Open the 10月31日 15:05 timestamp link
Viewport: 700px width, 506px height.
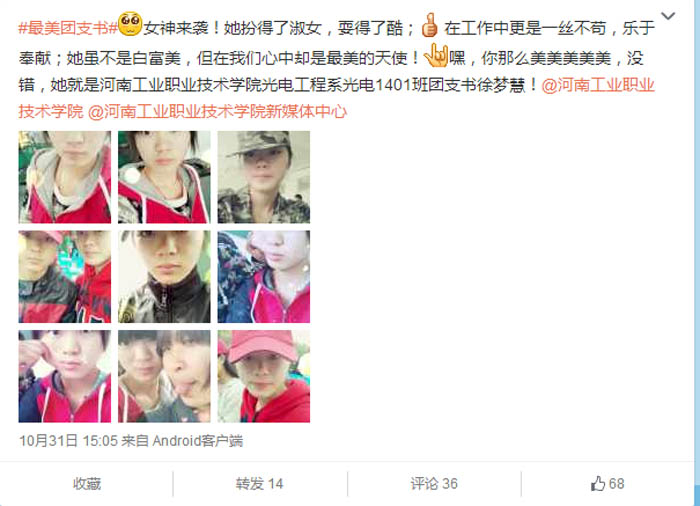68,441
